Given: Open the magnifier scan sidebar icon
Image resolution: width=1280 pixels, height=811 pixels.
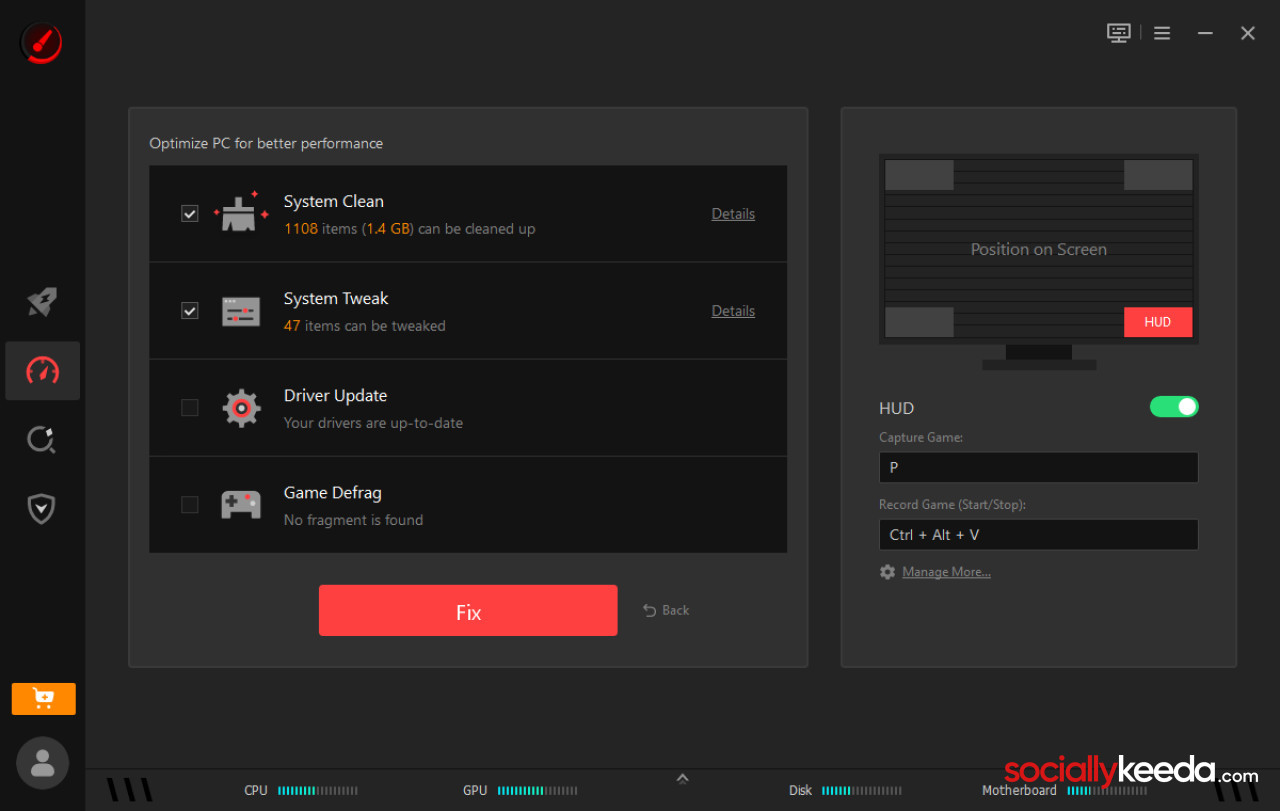Looking at the screenshot, I should [42, 440].
